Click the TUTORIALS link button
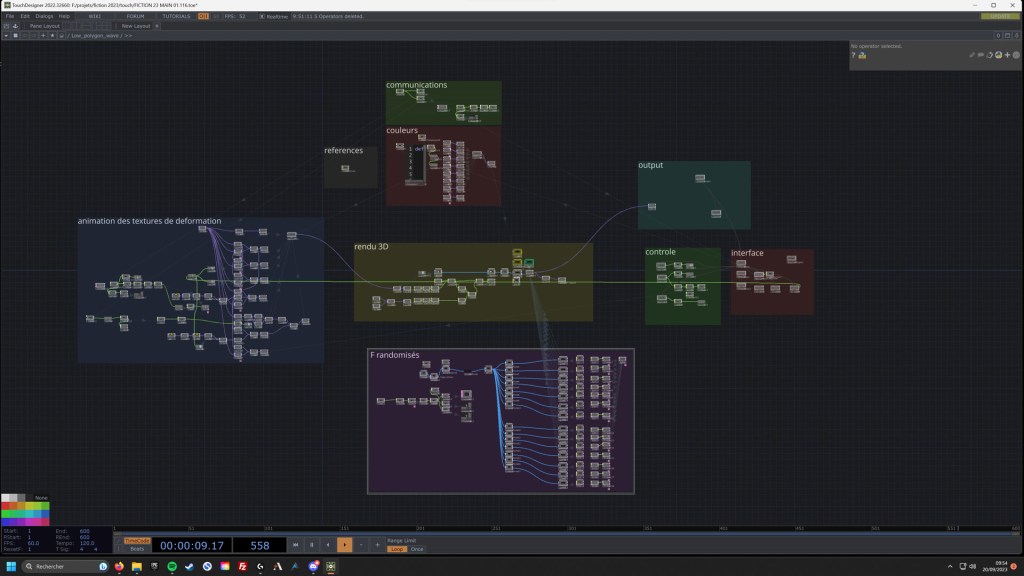 pyautogui.click(x=177, y=16)
